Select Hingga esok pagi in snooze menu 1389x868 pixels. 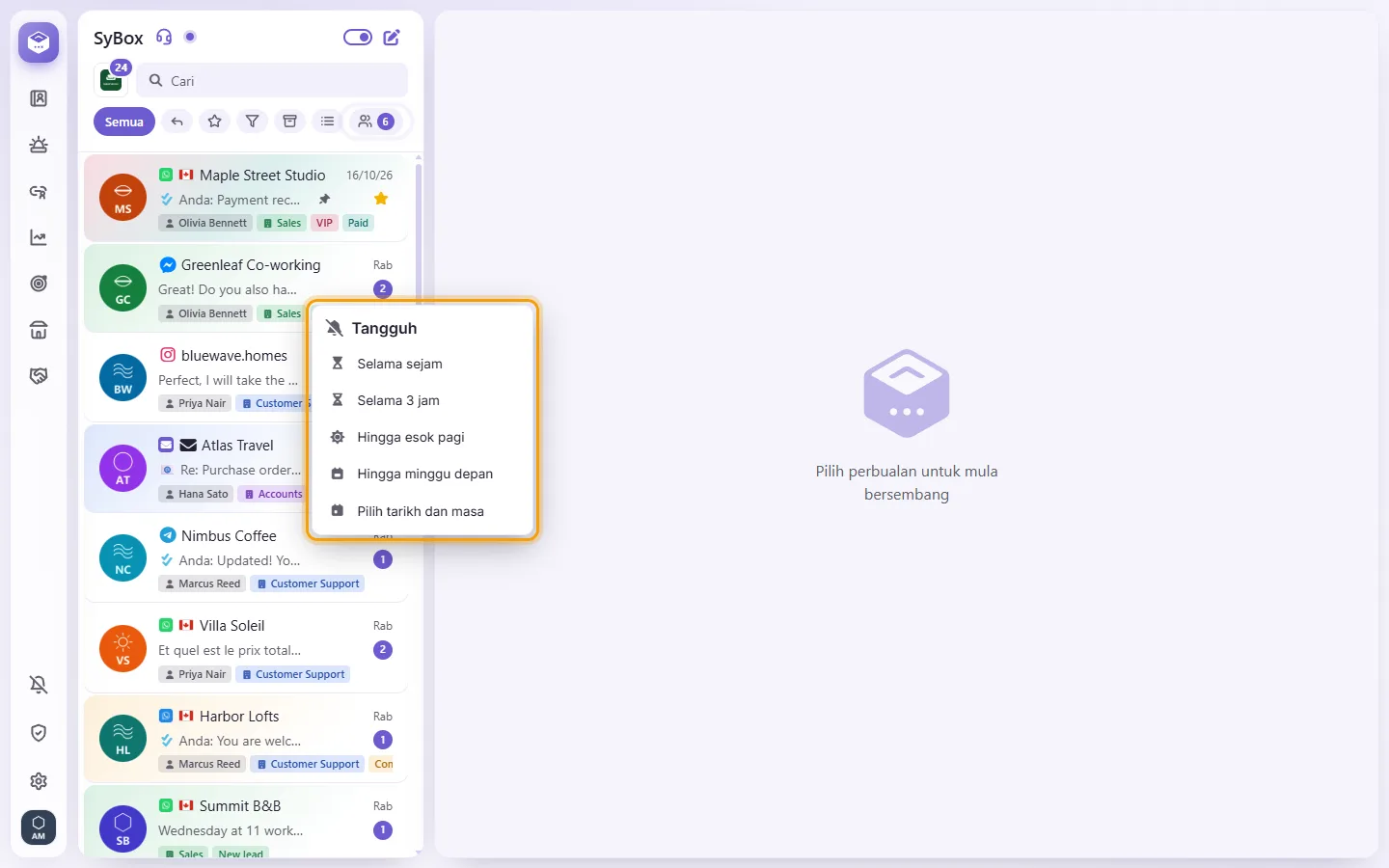click(422, 437)
